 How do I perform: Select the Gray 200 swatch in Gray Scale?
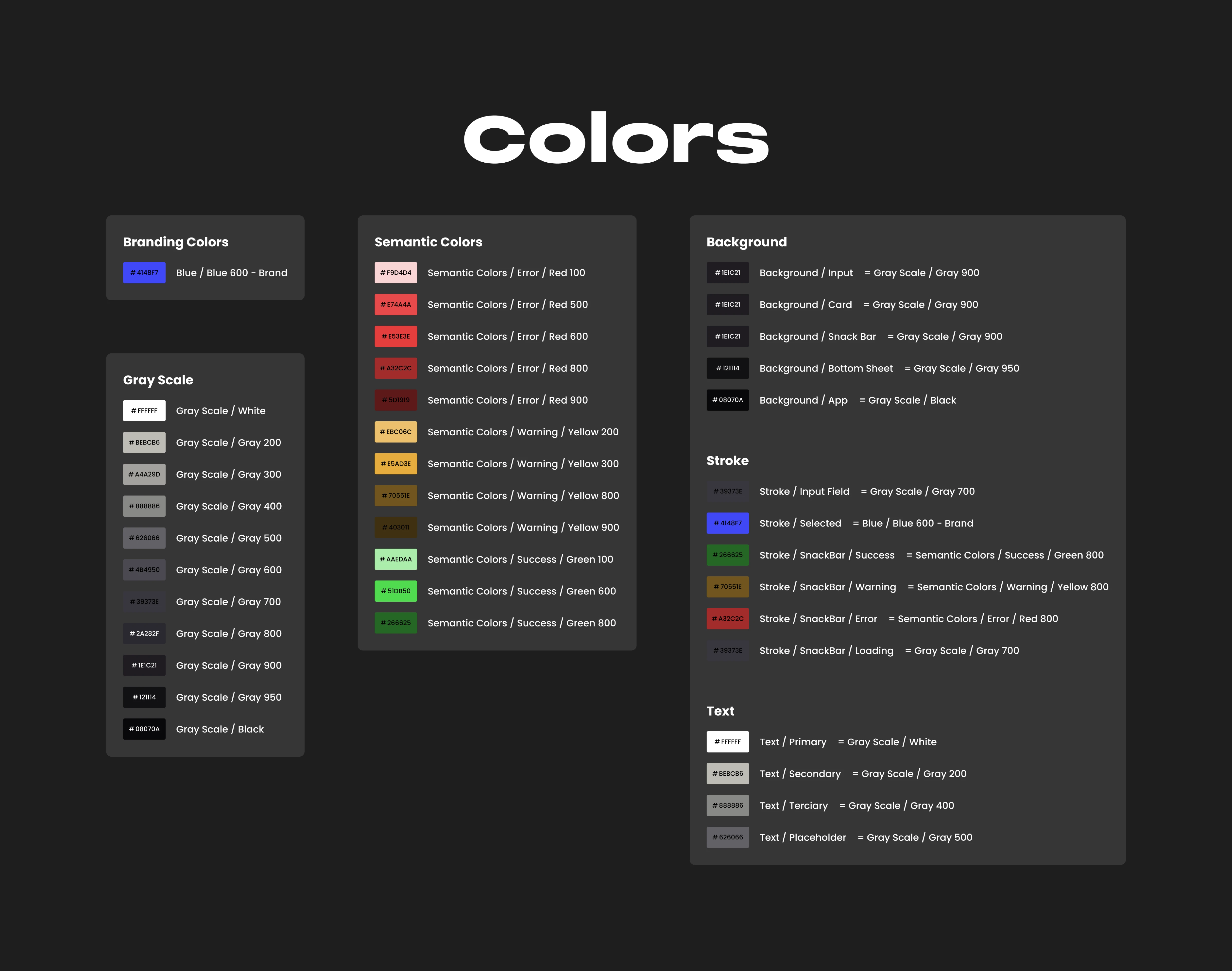coord(144,442)
